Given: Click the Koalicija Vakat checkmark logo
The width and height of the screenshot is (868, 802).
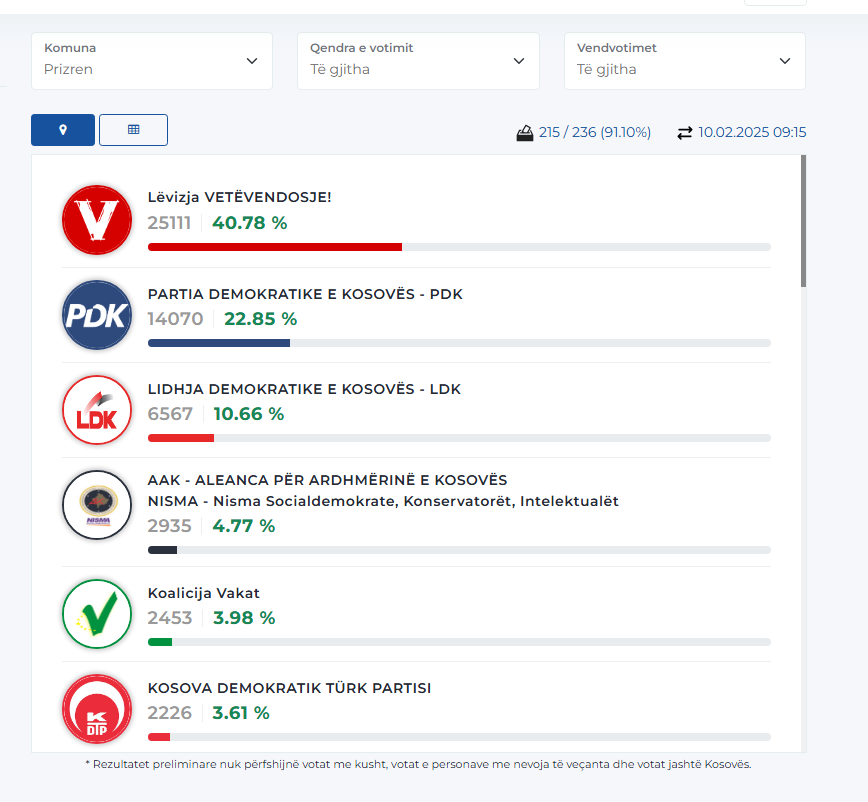Looking at the screenshot, I should [97, 614].
